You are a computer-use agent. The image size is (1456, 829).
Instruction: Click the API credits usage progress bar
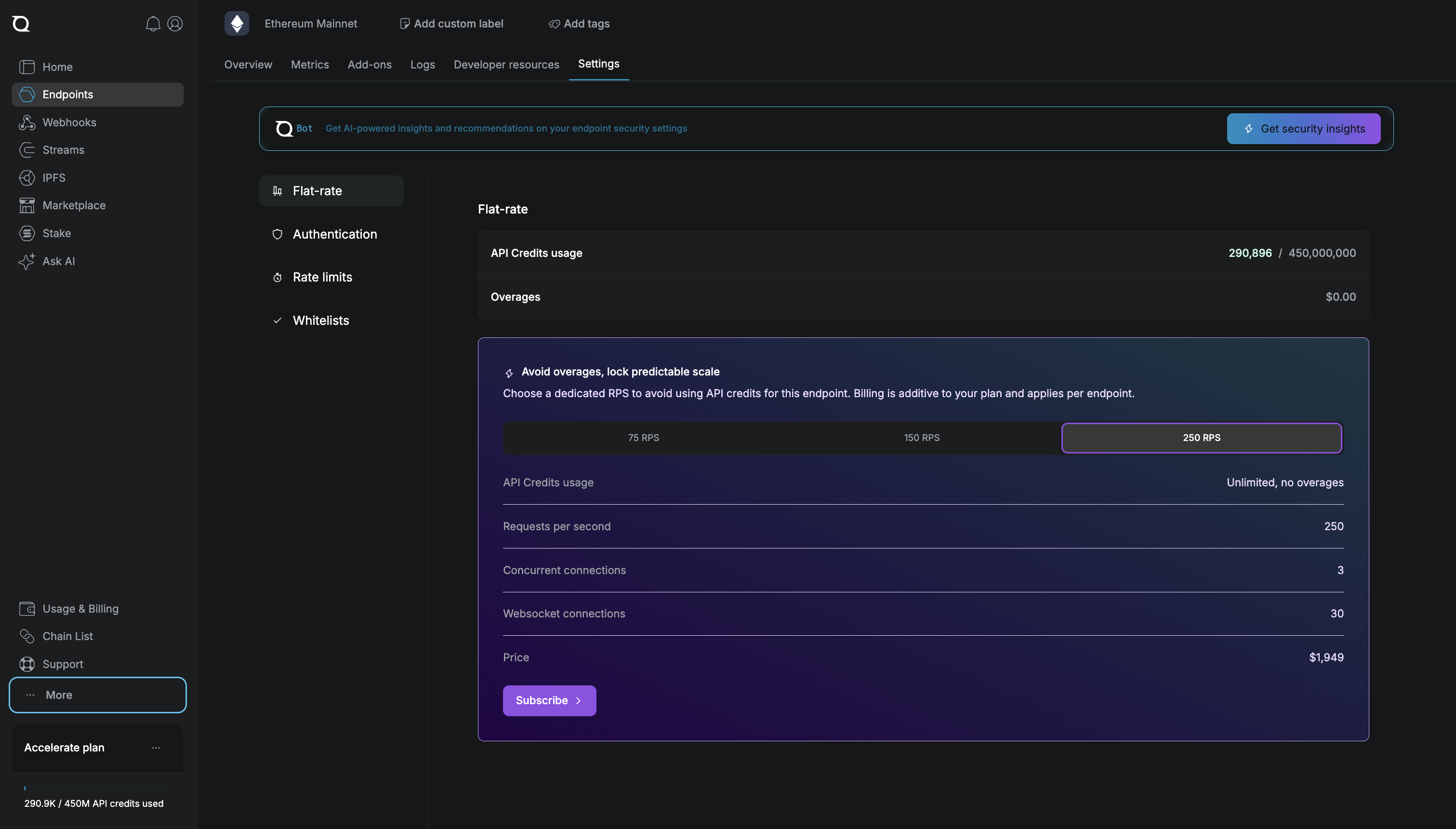pyautogui.click(x=97, y=788)
